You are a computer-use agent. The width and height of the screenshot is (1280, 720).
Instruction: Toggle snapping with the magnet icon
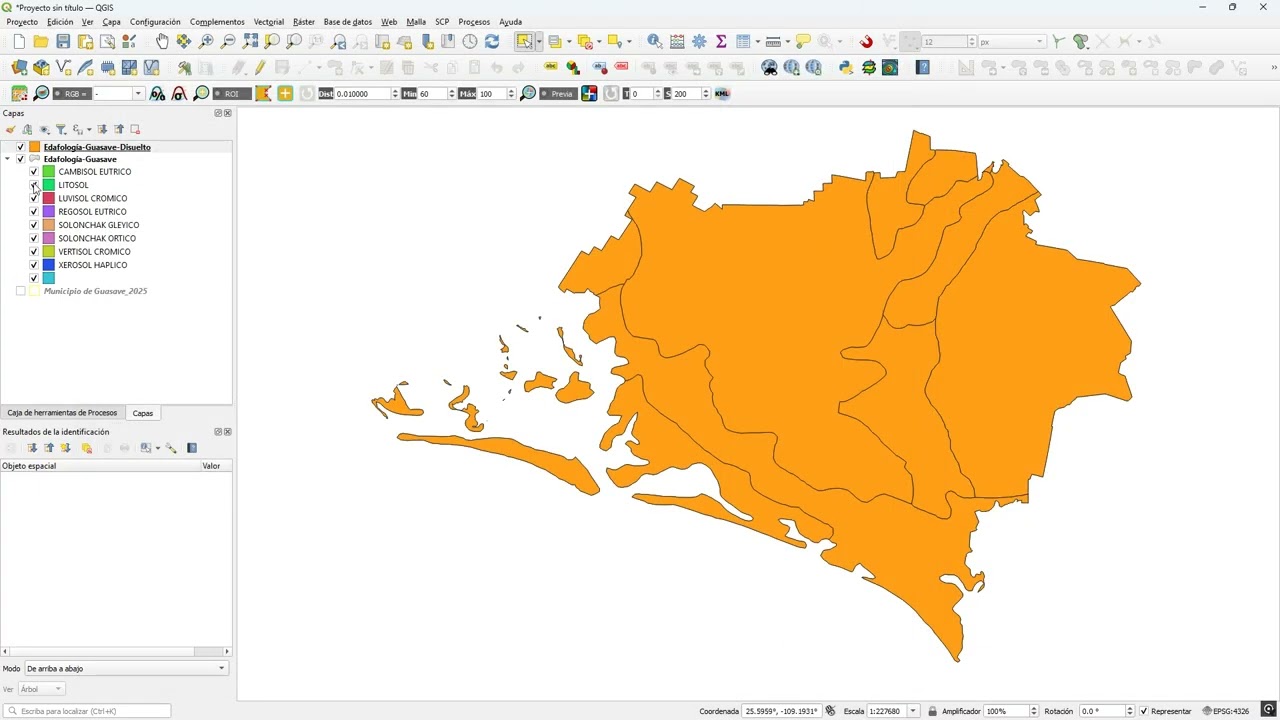tap(866, 41)
